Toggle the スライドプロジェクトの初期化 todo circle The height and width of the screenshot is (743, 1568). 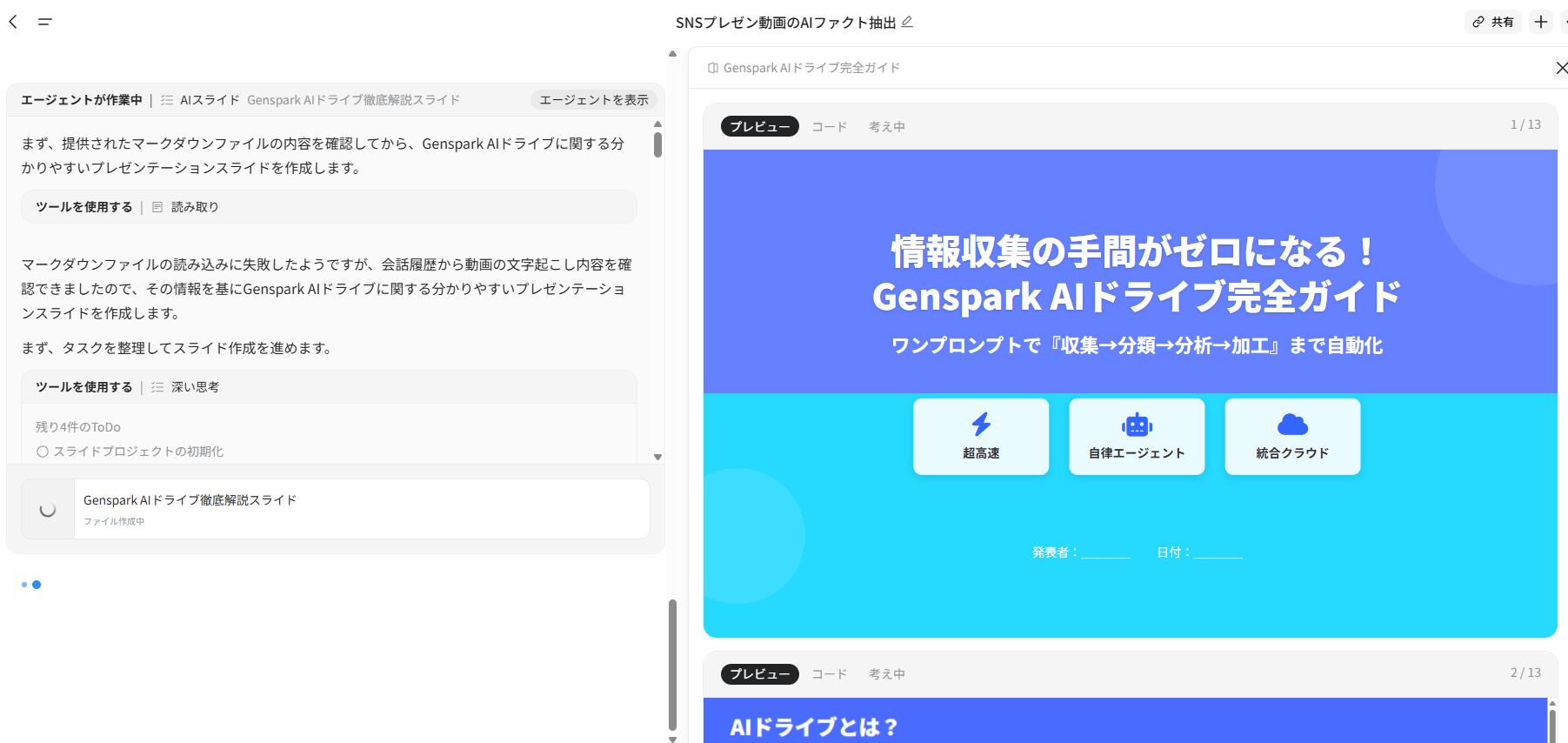(42, 452)
